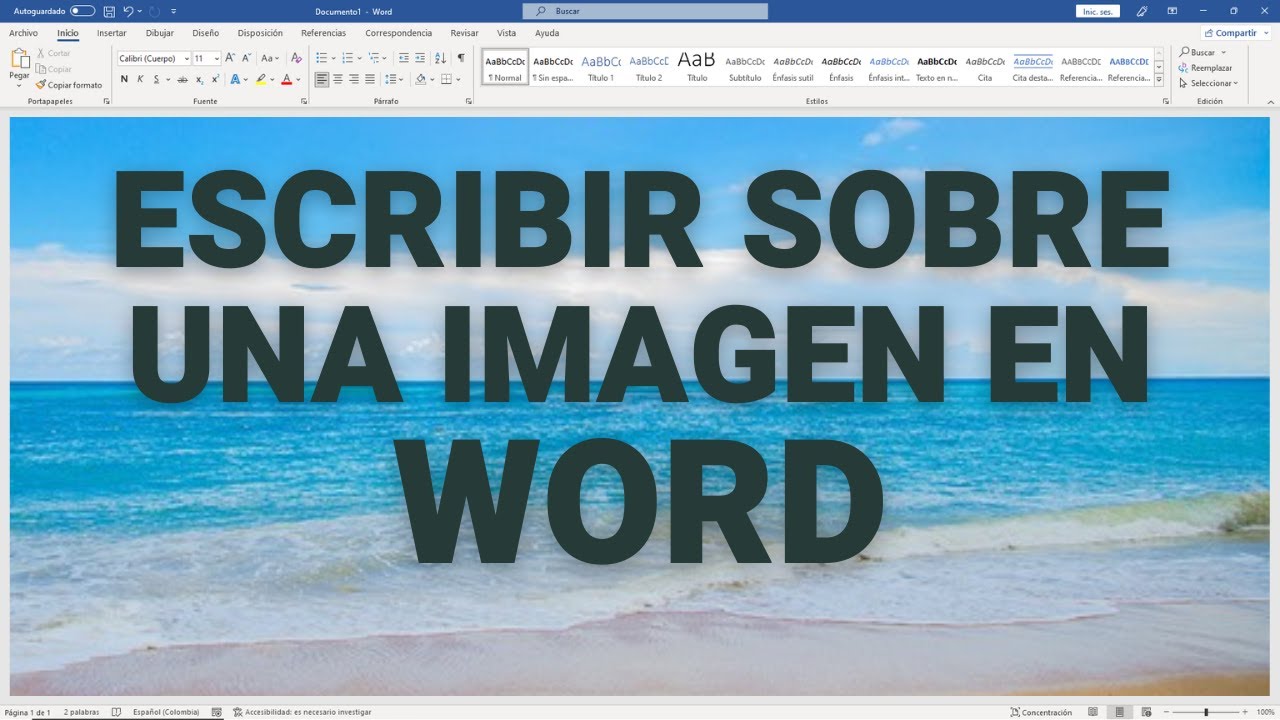Switch to the Dibujar tab

tap(159, 33)
